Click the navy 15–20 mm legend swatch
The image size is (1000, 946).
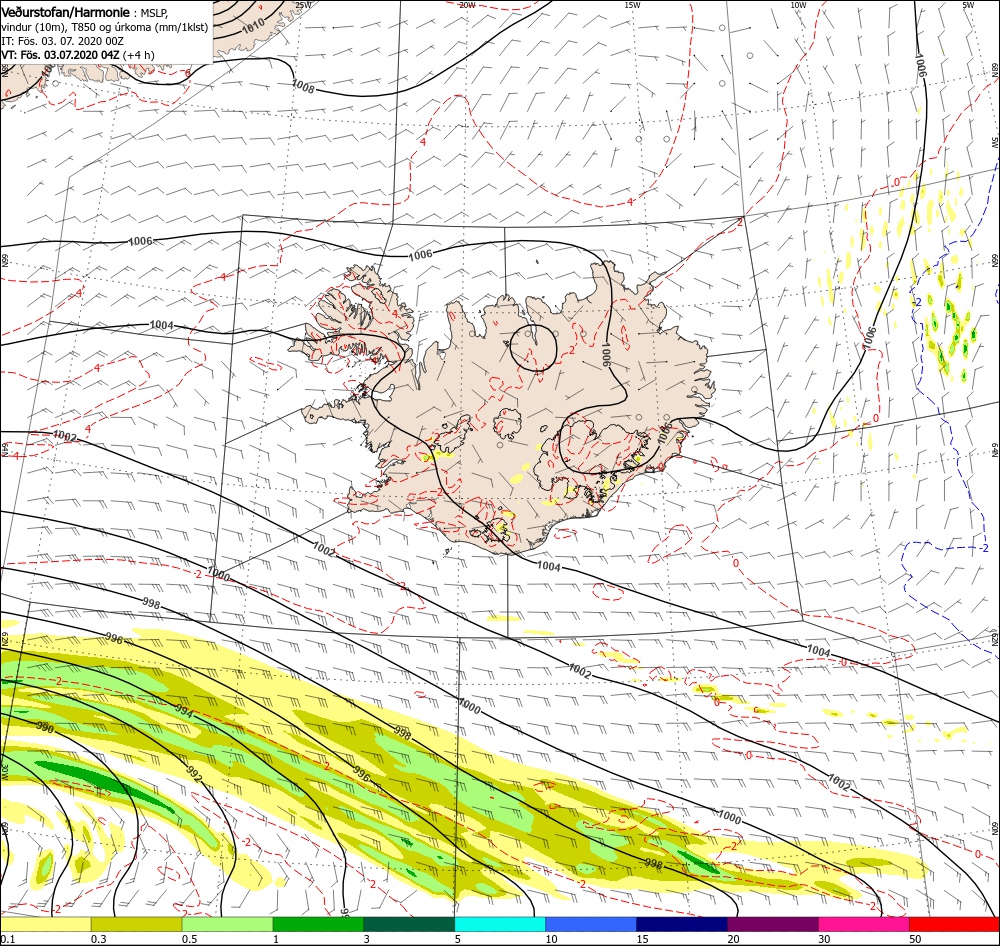coord(682,924)
